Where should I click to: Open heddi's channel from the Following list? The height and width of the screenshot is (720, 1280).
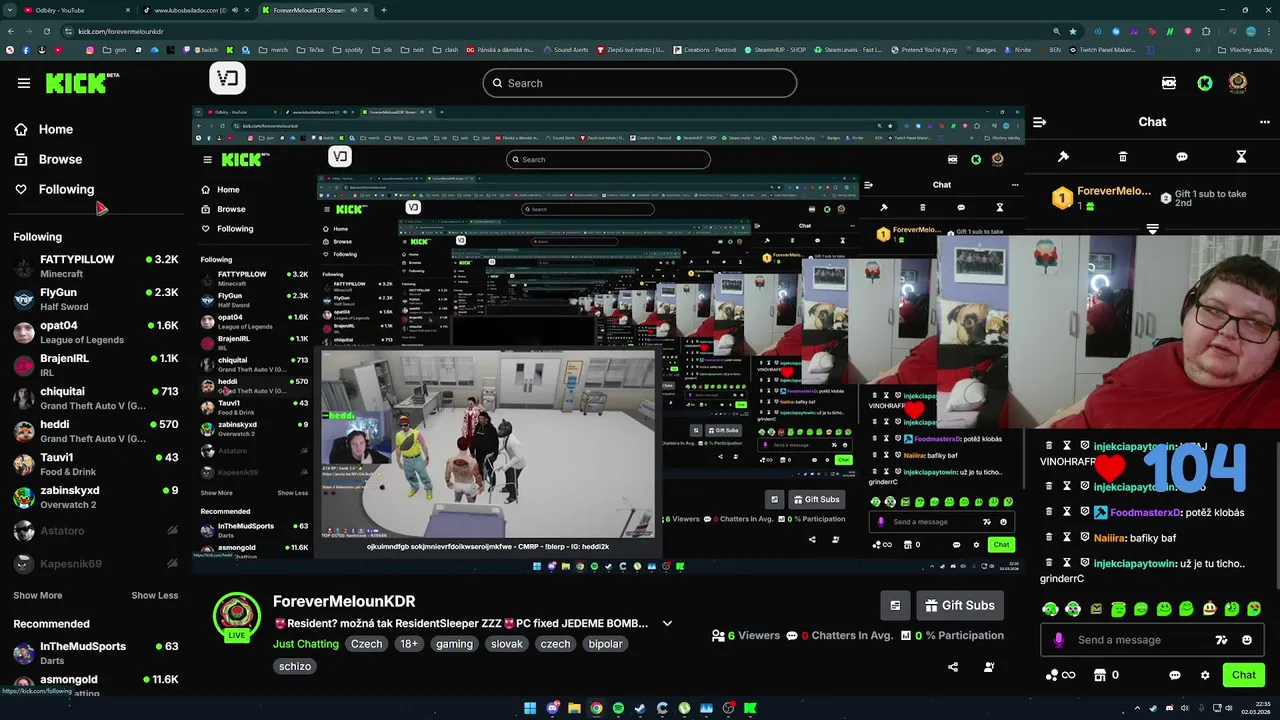tap(96, 431)
